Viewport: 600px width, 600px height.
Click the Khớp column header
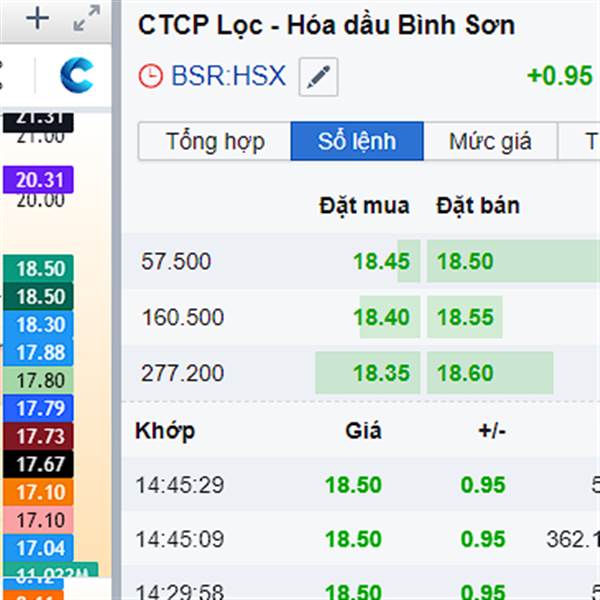tap(165, 431)
